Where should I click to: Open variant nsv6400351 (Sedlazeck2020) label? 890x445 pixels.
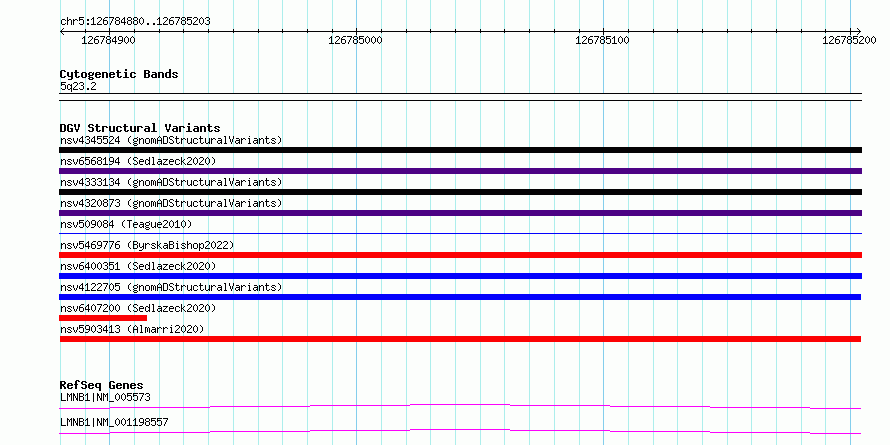(138, 266)
